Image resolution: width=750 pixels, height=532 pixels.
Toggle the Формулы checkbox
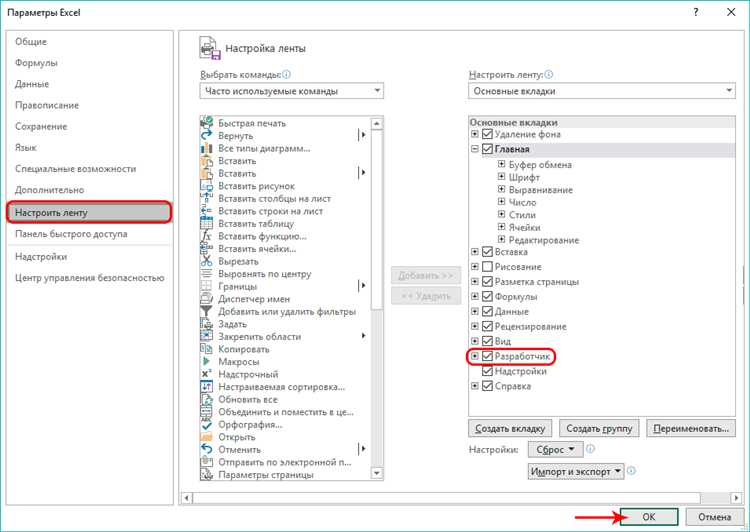pos(487,297)
